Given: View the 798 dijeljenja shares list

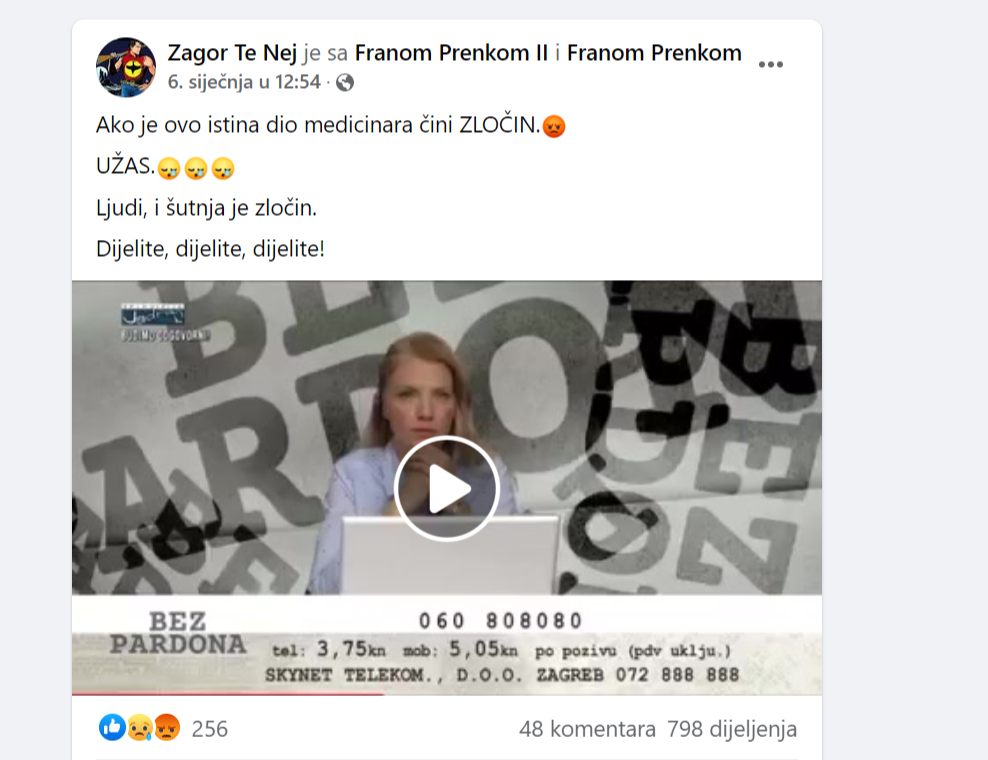Looking at the screenshot, I should coord(732,729).
